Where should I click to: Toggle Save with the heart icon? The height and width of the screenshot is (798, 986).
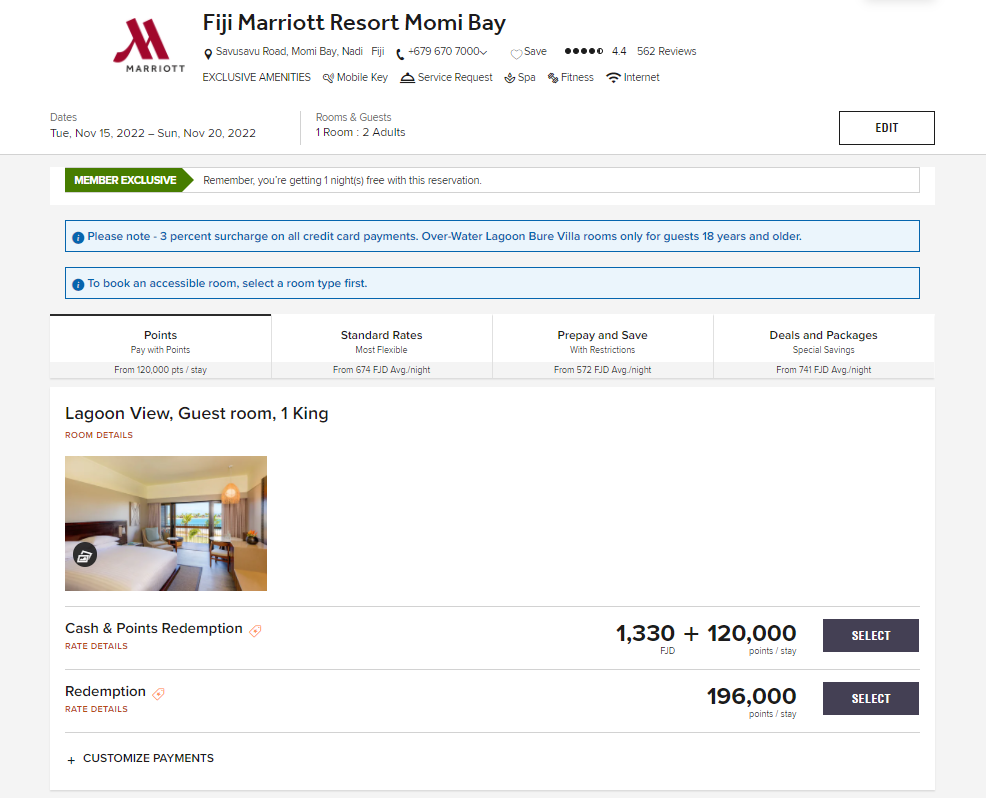(517, 51)
